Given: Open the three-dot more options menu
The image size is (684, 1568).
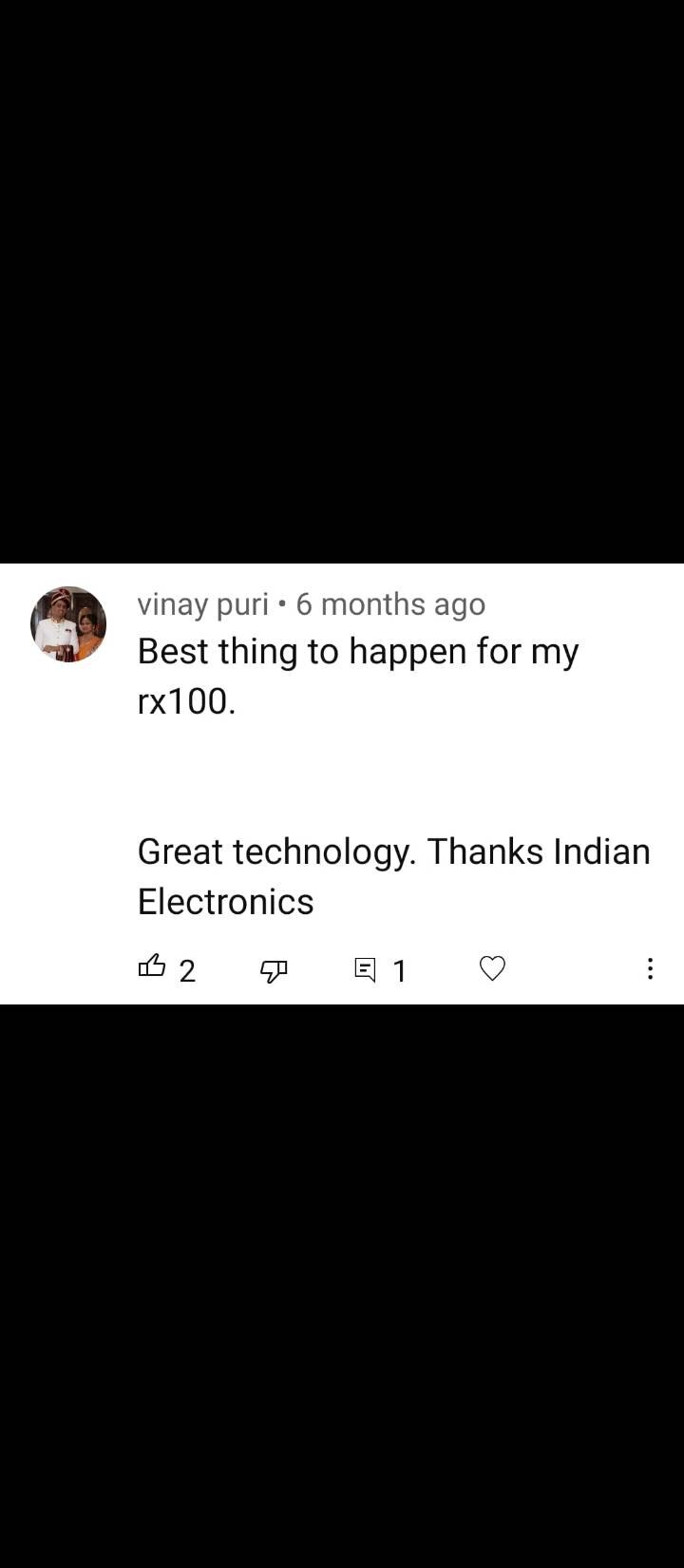Looking at the screenshot, I should tap(650, 968).
